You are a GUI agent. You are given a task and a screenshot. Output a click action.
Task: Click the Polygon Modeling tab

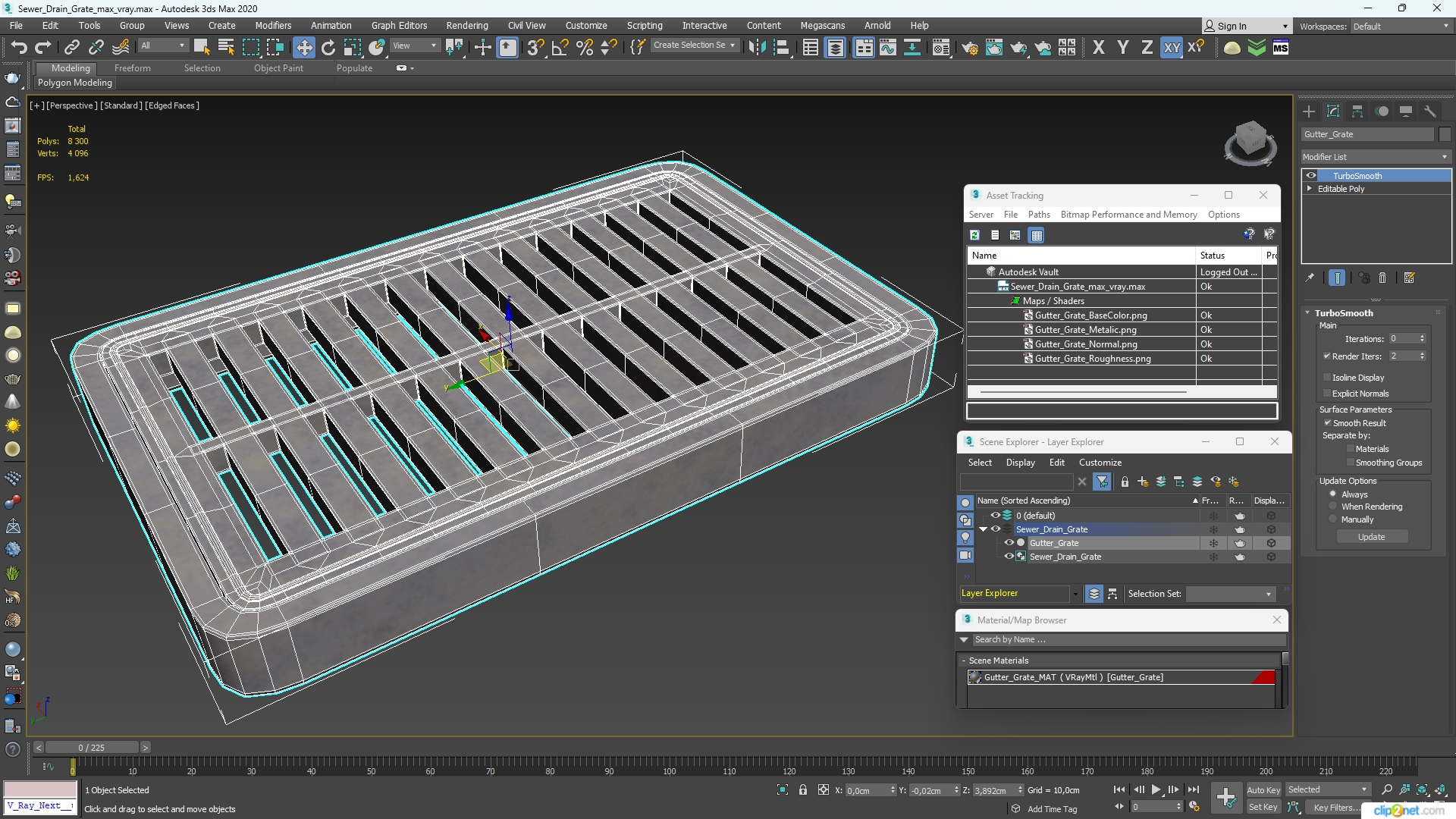[75, 82]
